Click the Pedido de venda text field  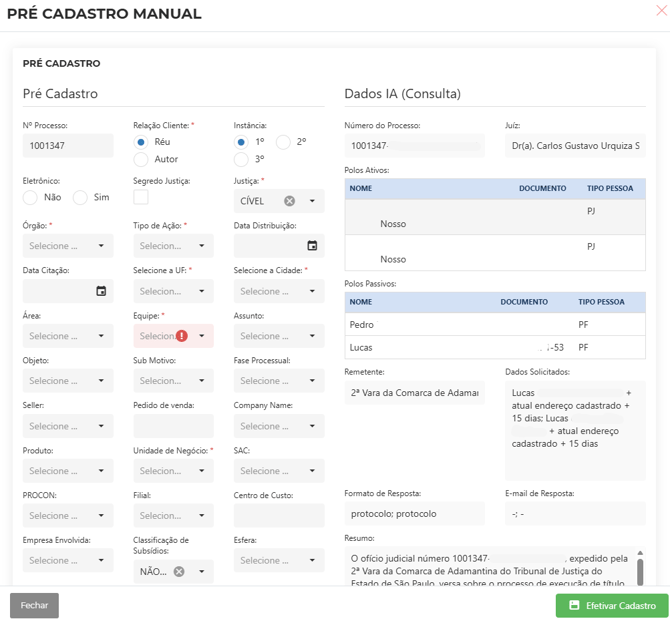(173, 426)
